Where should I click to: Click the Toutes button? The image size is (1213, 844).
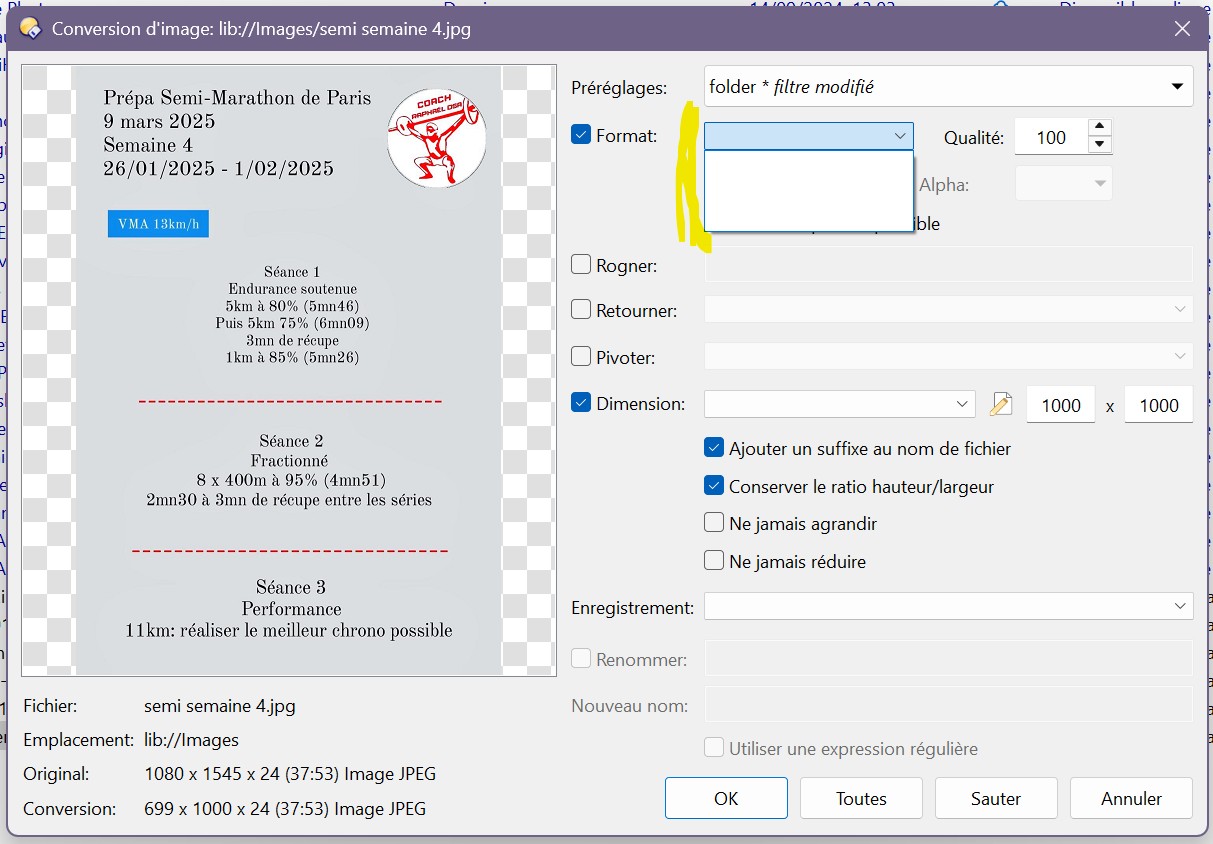862,798
